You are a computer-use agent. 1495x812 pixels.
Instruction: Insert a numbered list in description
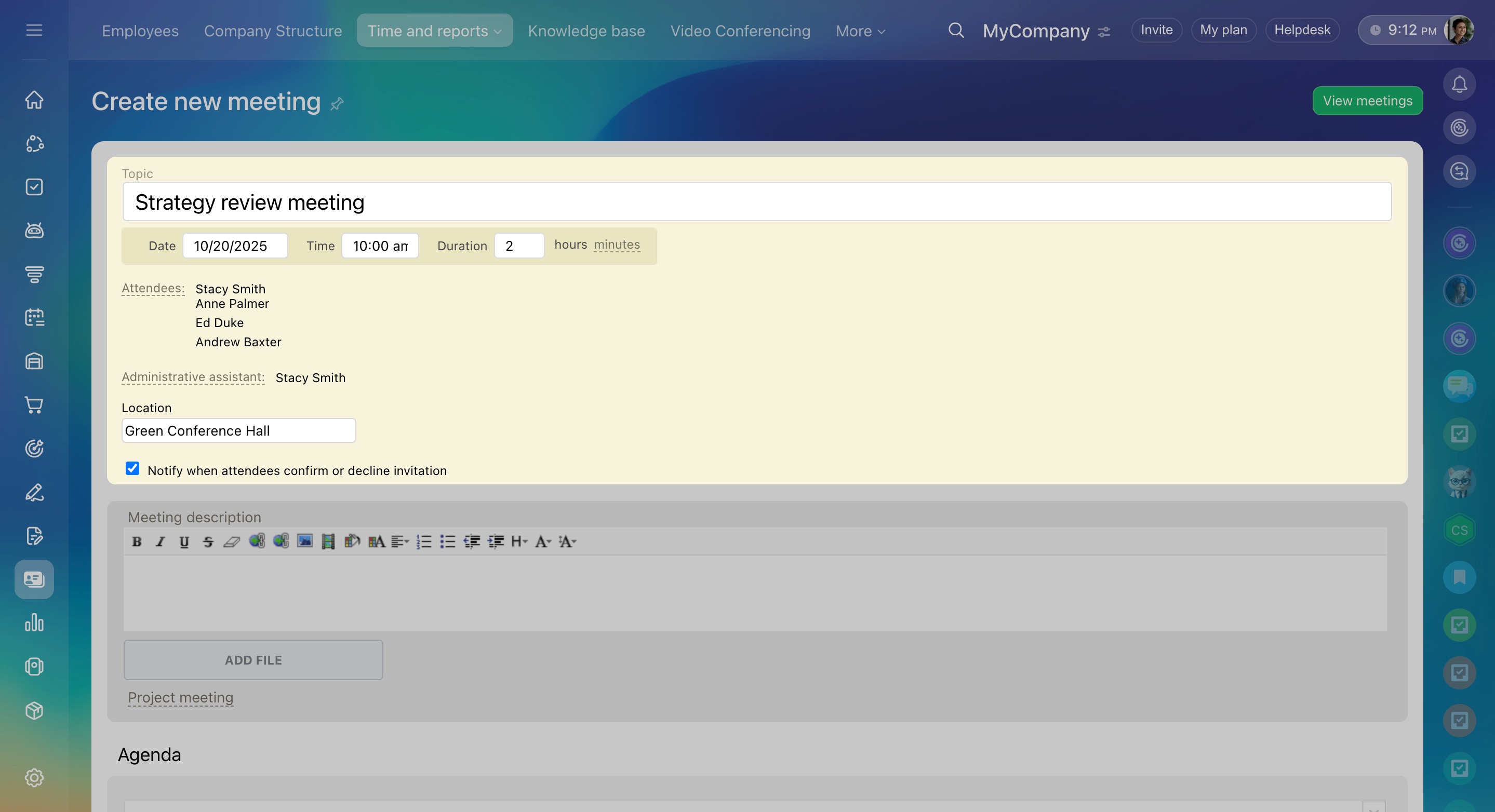(424, 542)
